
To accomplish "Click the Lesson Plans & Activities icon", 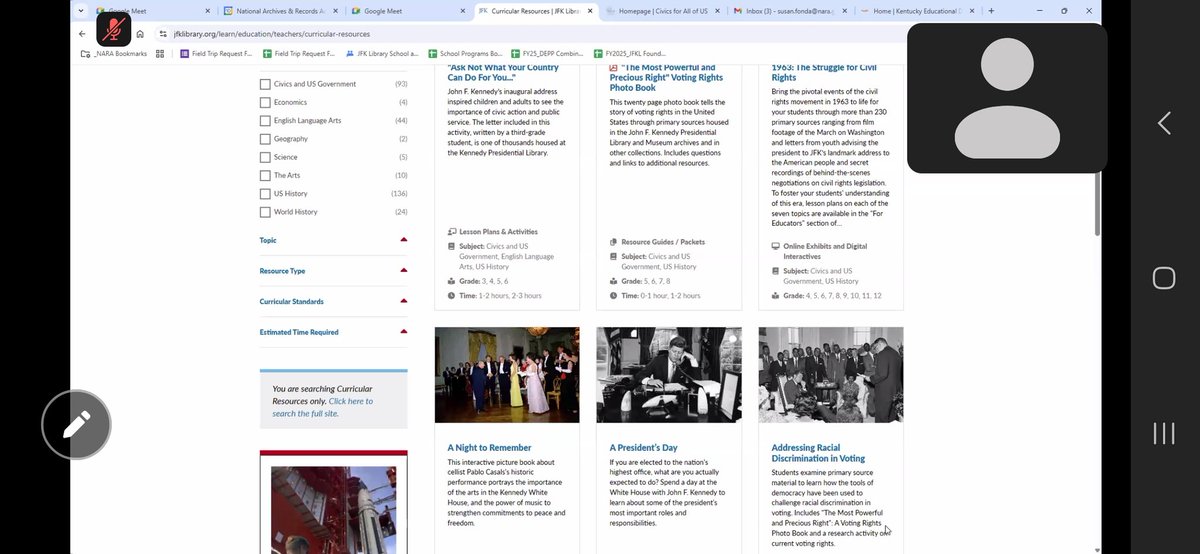I will [452, 232].
